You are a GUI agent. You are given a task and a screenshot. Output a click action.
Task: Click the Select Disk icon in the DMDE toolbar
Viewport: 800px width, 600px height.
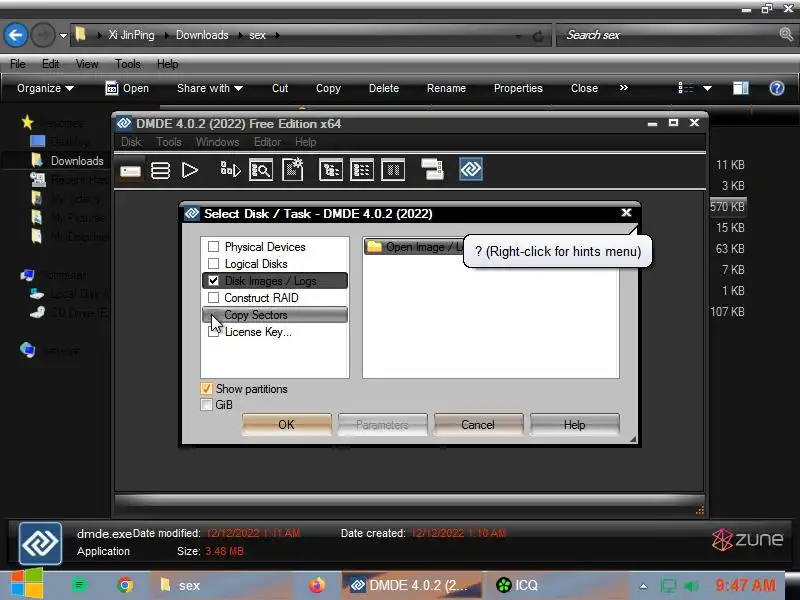click(x=131, y=170)
